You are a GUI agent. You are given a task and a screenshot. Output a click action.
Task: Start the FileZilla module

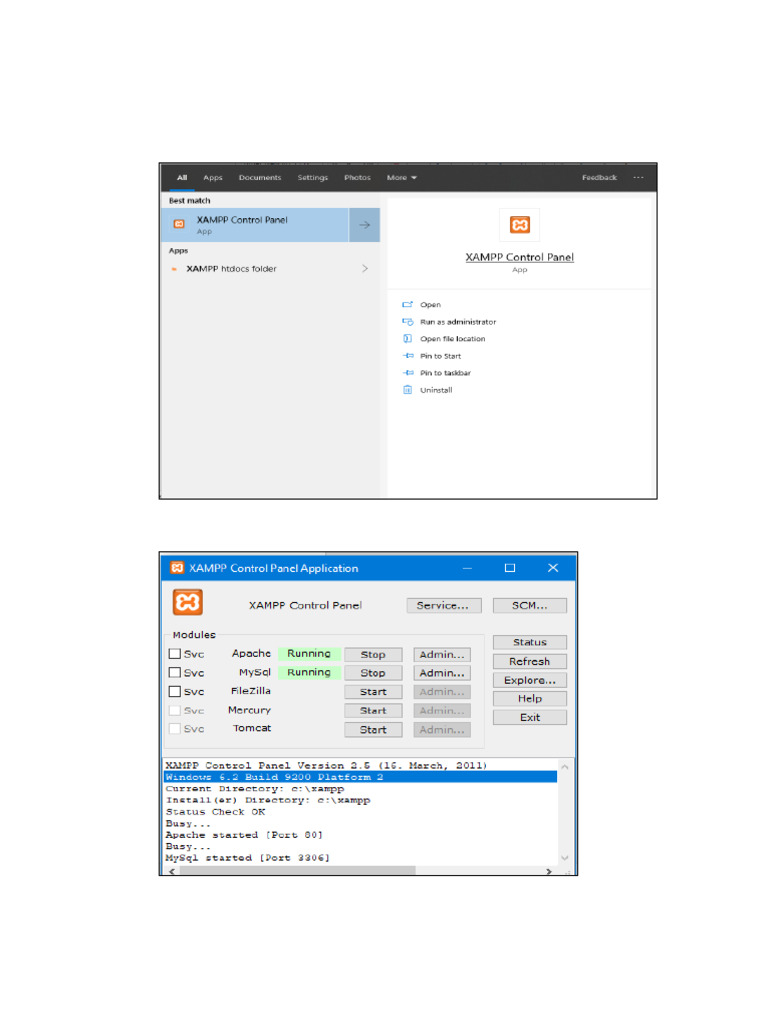[x=373, y=692]
